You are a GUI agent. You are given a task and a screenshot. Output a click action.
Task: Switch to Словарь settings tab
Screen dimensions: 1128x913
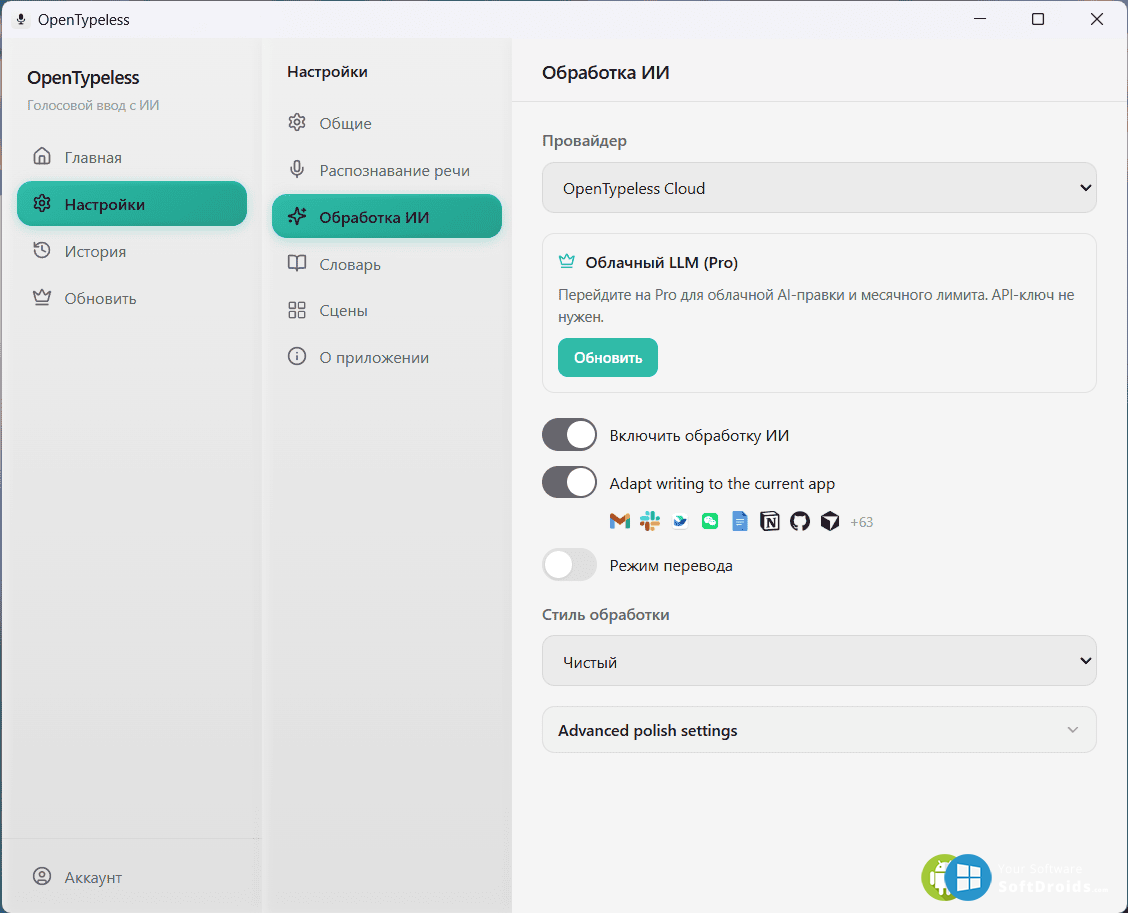coord(386,264)
